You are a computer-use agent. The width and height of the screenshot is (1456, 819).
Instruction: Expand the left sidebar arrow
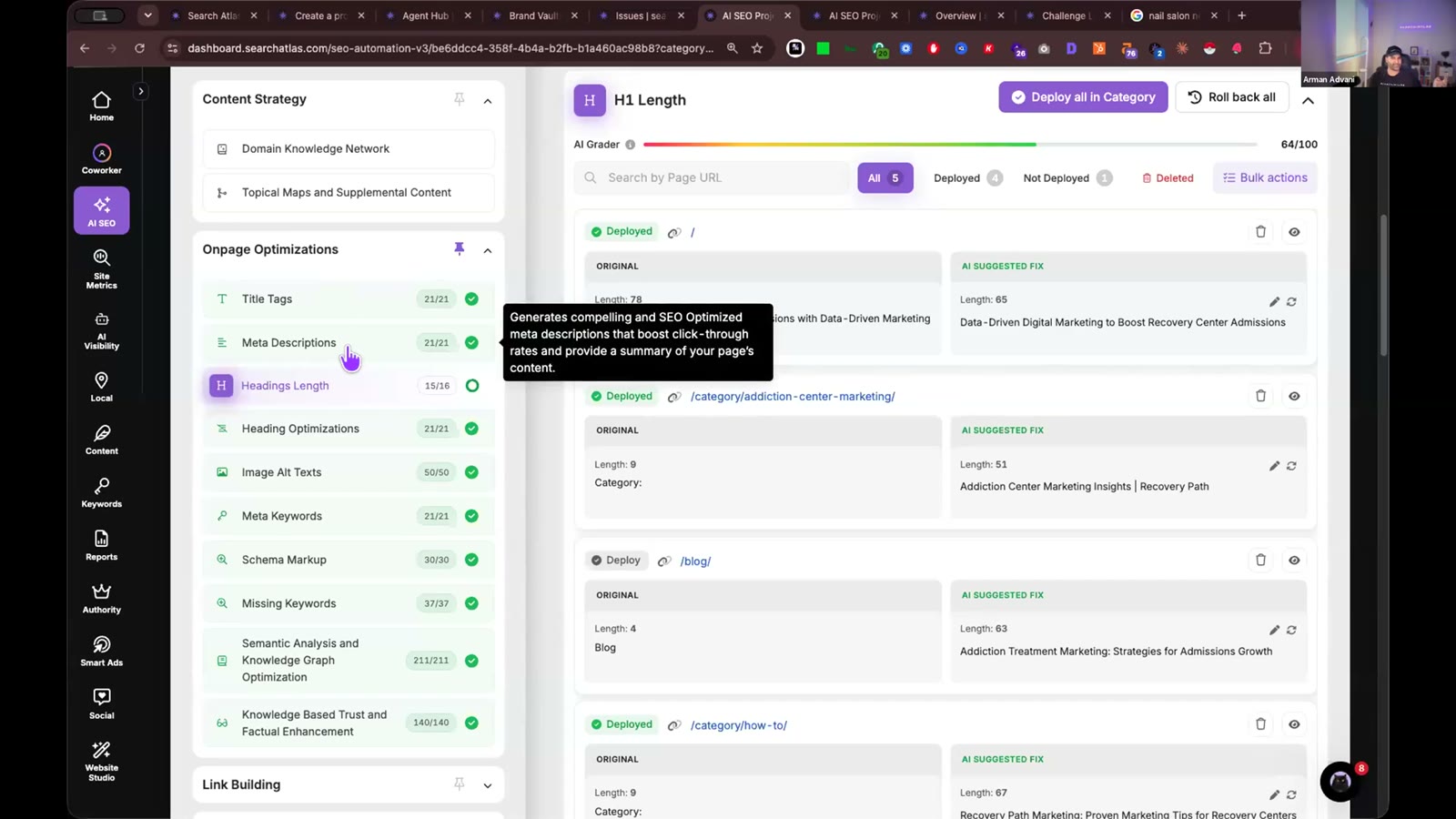point(140,91)
